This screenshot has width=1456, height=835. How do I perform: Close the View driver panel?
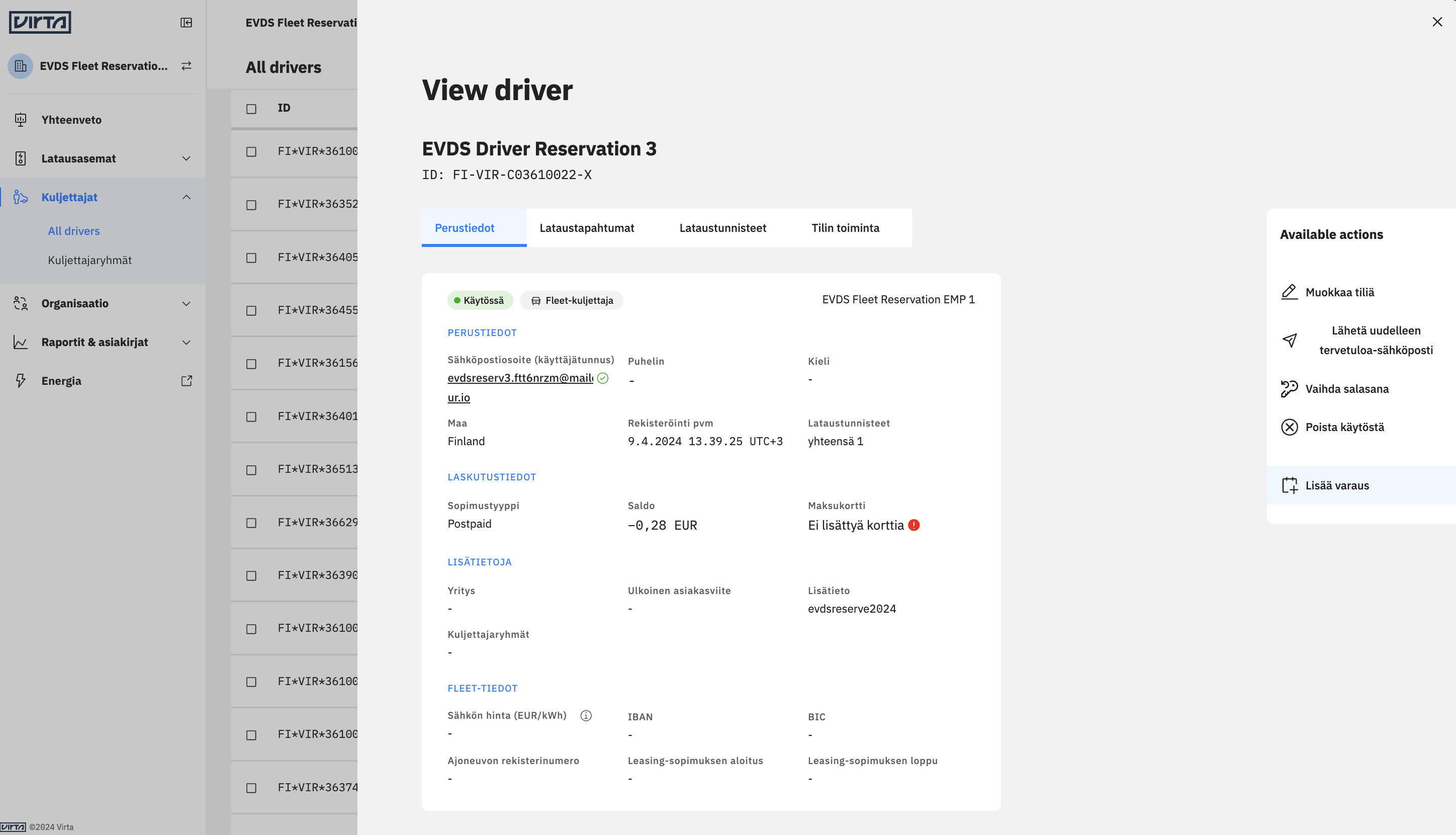tap(1437, 22)
